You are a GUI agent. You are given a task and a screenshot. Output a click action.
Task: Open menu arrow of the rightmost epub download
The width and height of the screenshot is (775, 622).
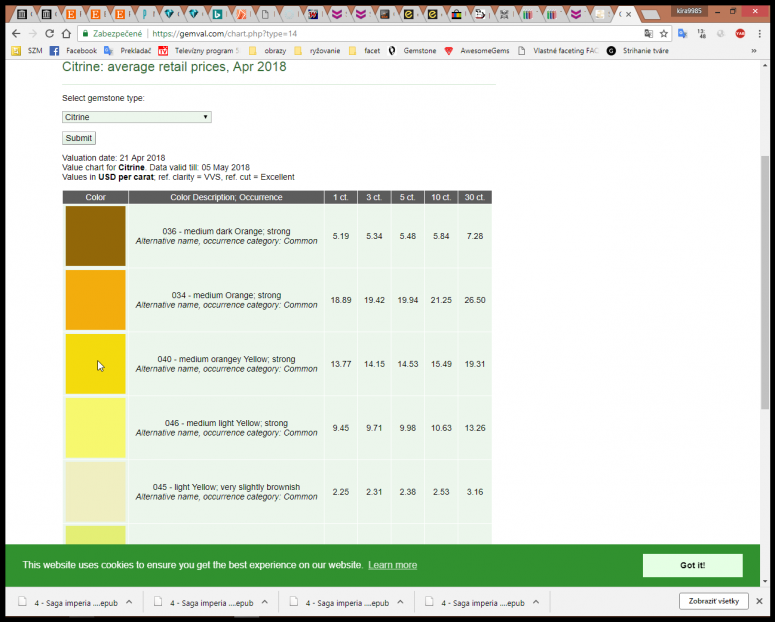536,602
